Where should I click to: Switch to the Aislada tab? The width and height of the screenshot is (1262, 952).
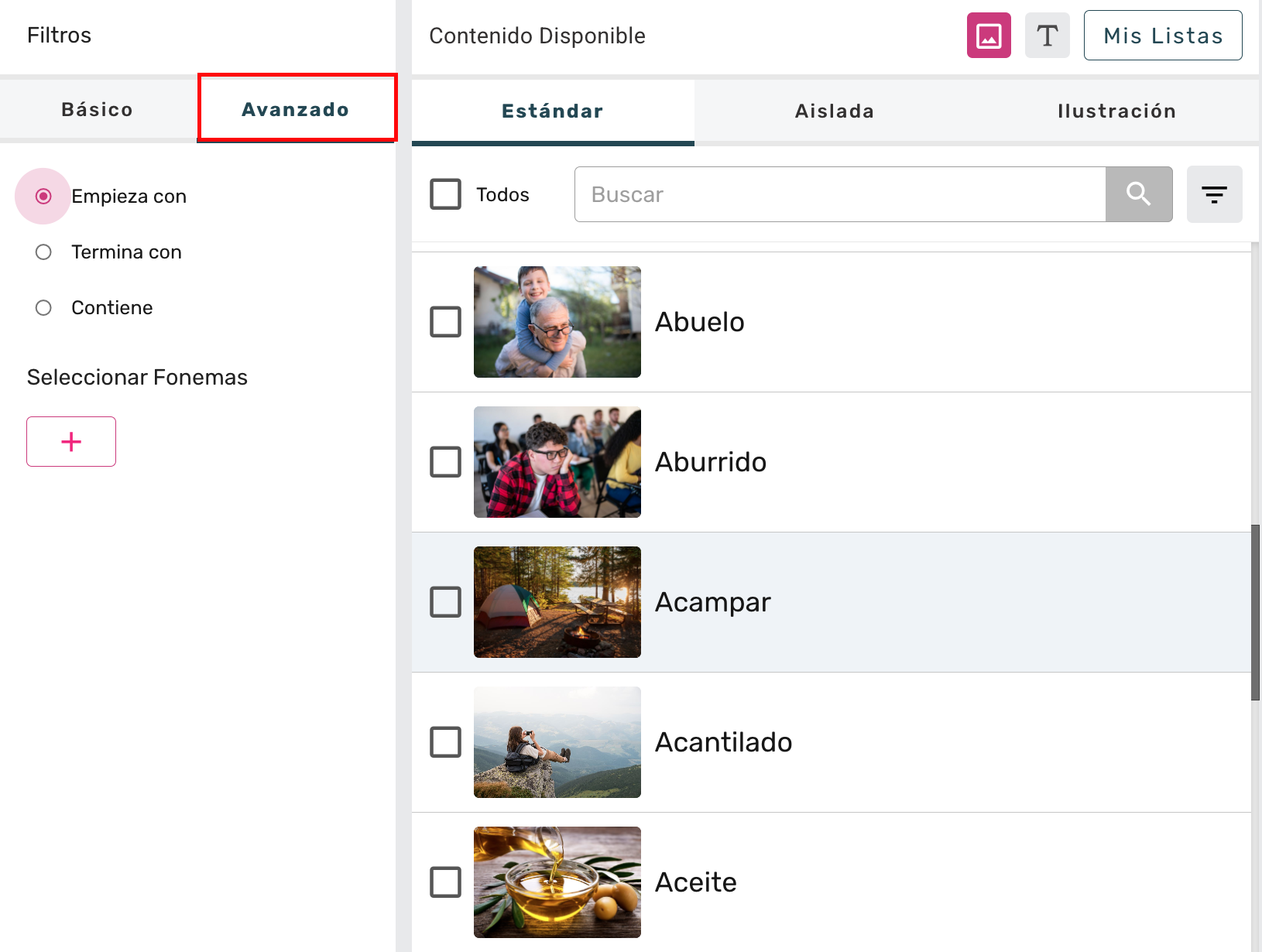[x=835, y=111]
